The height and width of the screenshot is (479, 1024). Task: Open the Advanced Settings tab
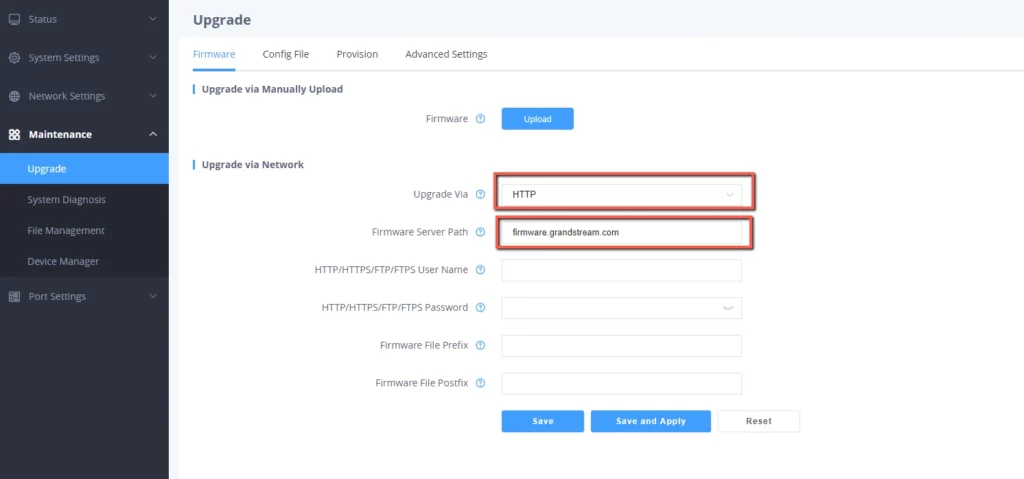point(446,54)
